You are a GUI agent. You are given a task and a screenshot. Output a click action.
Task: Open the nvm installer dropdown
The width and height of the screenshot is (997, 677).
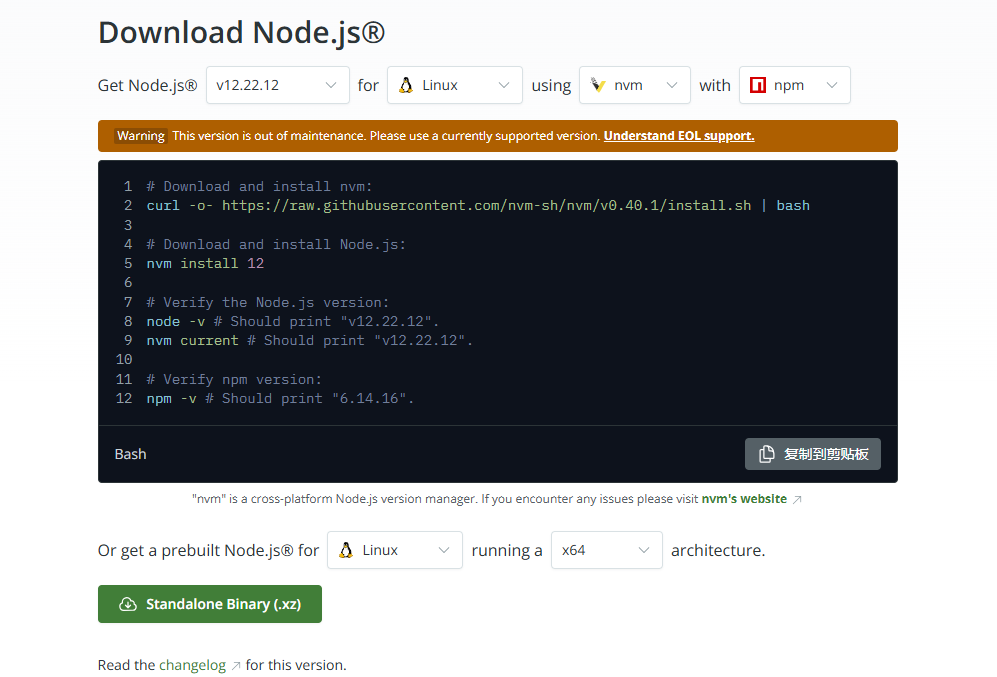[635, 85]
